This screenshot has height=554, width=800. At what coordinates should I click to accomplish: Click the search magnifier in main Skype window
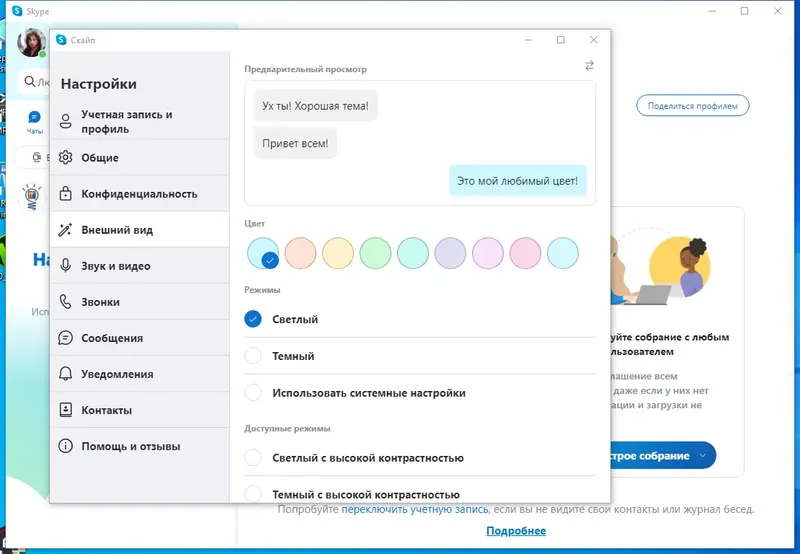[x=30, y=81]
